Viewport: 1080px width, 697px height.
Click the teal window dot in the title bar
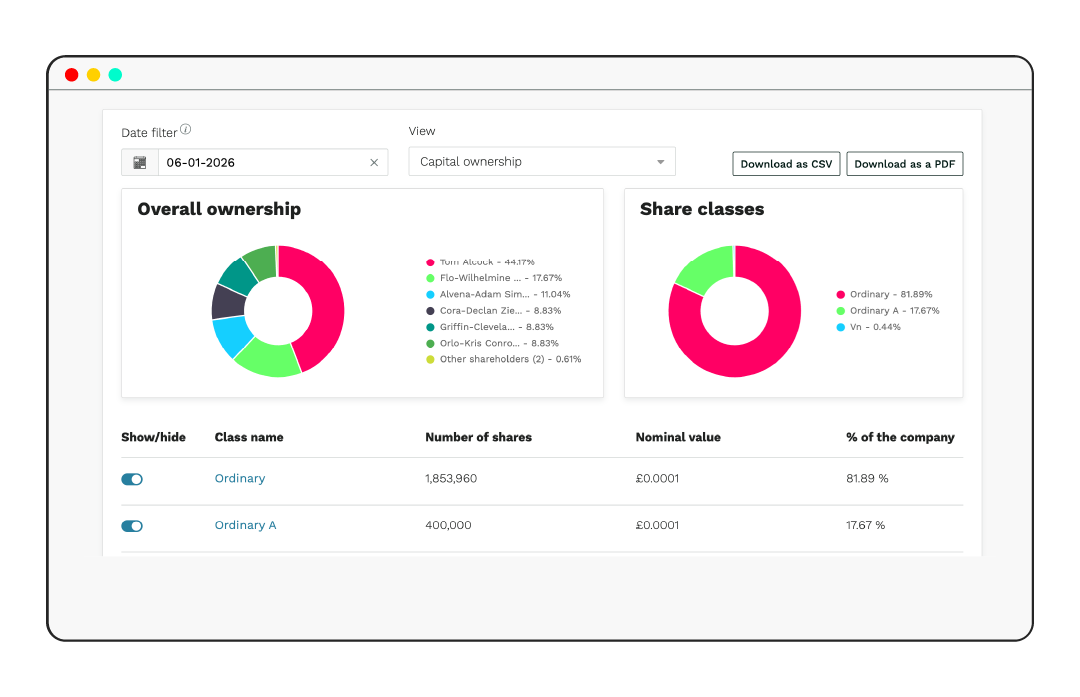pyautogui.click(x=116, y=75)
